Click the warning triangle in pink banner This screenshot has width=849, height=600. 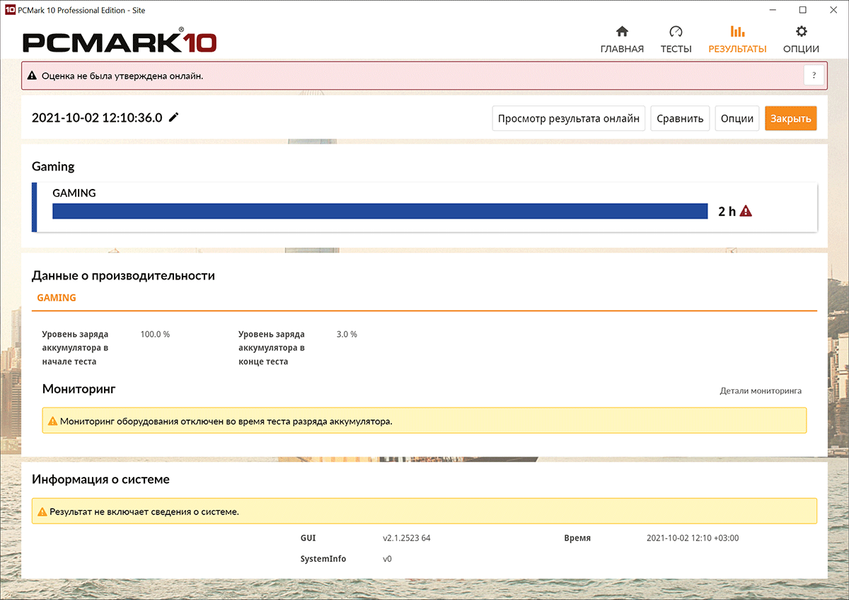[x=32, y=76]
